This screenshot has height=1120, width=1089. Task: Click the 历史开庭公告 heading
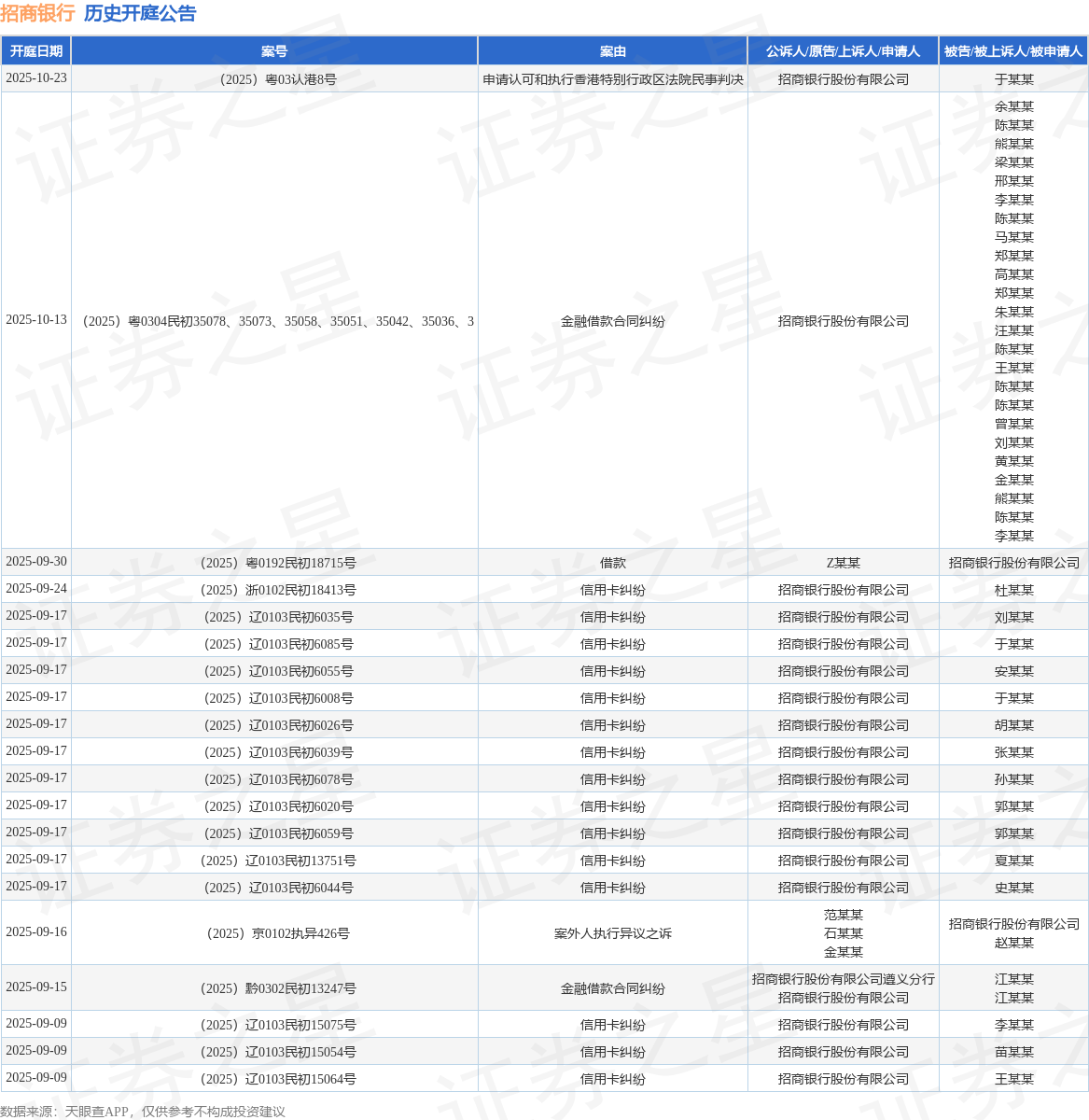(x=140, y=13)
